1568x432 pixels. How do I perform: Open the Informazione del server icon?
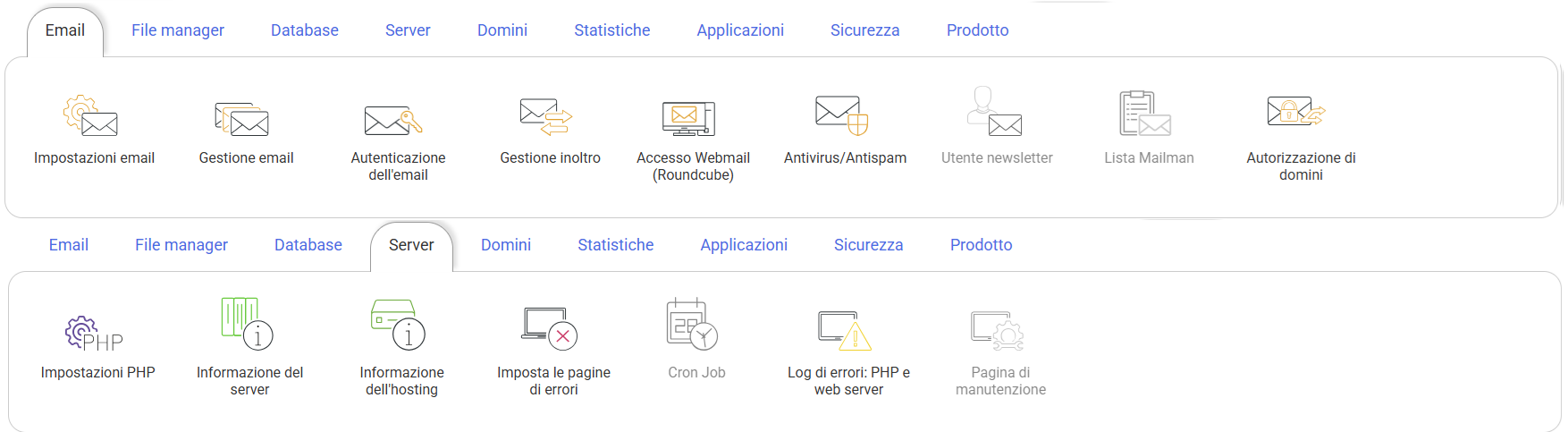pos(248,324)
